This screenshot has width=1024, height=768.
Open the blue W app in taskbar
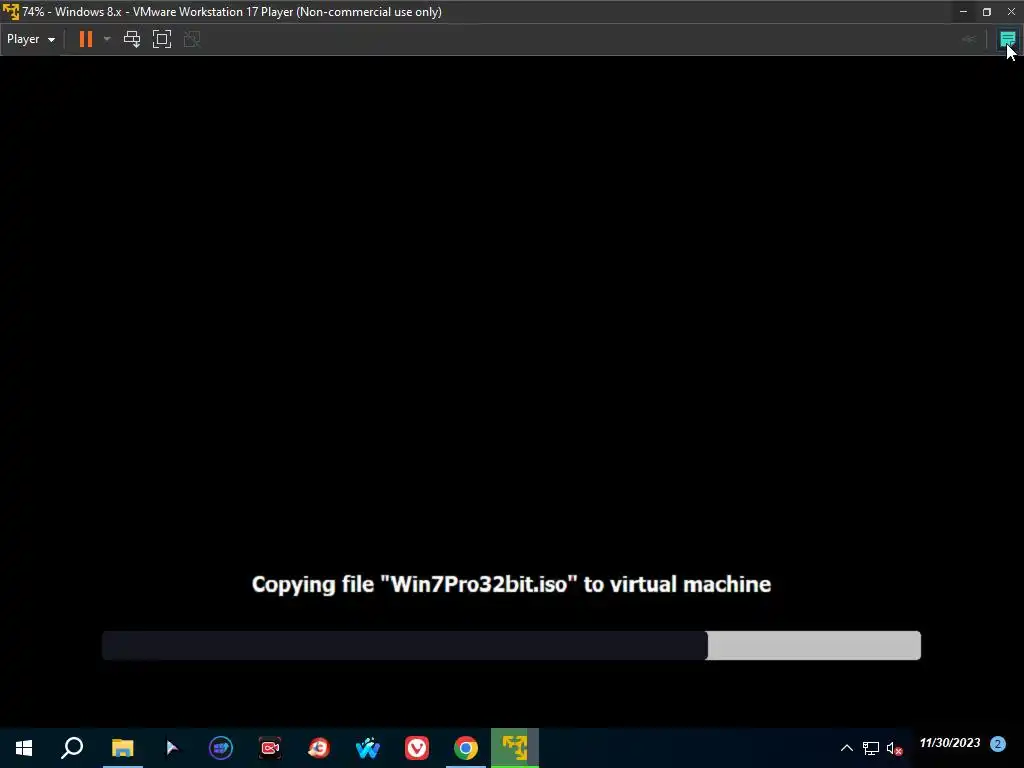pos(368,748)
